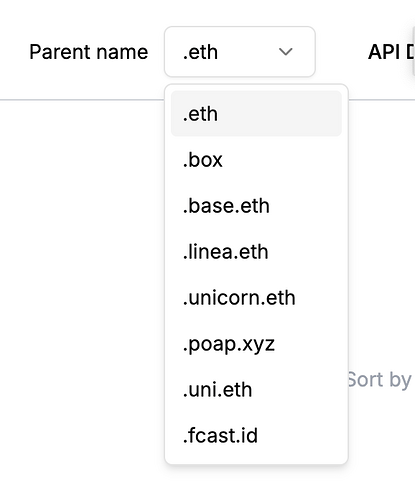Viewport: 415px width, 499px height.
Task: Choose the .fcast.id option
Action: point(256,435)
